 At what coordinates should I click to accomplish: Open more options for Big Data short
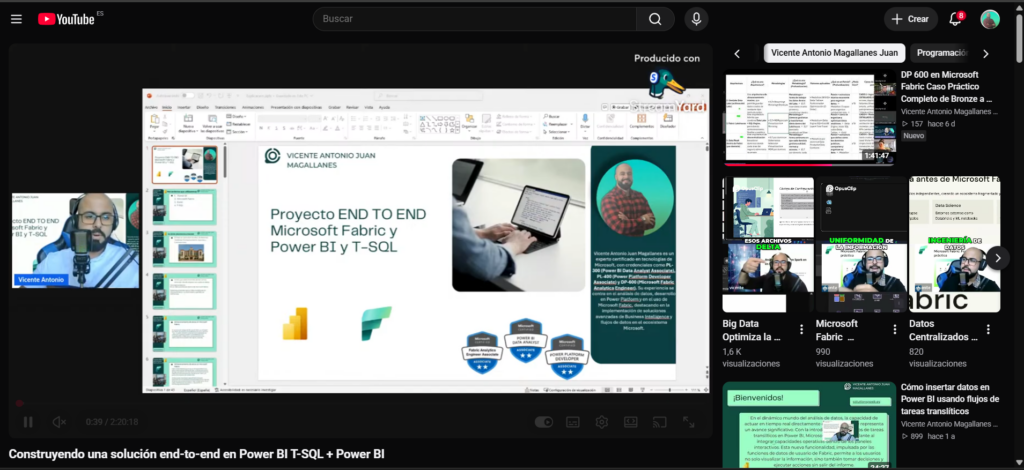point(801,330)
